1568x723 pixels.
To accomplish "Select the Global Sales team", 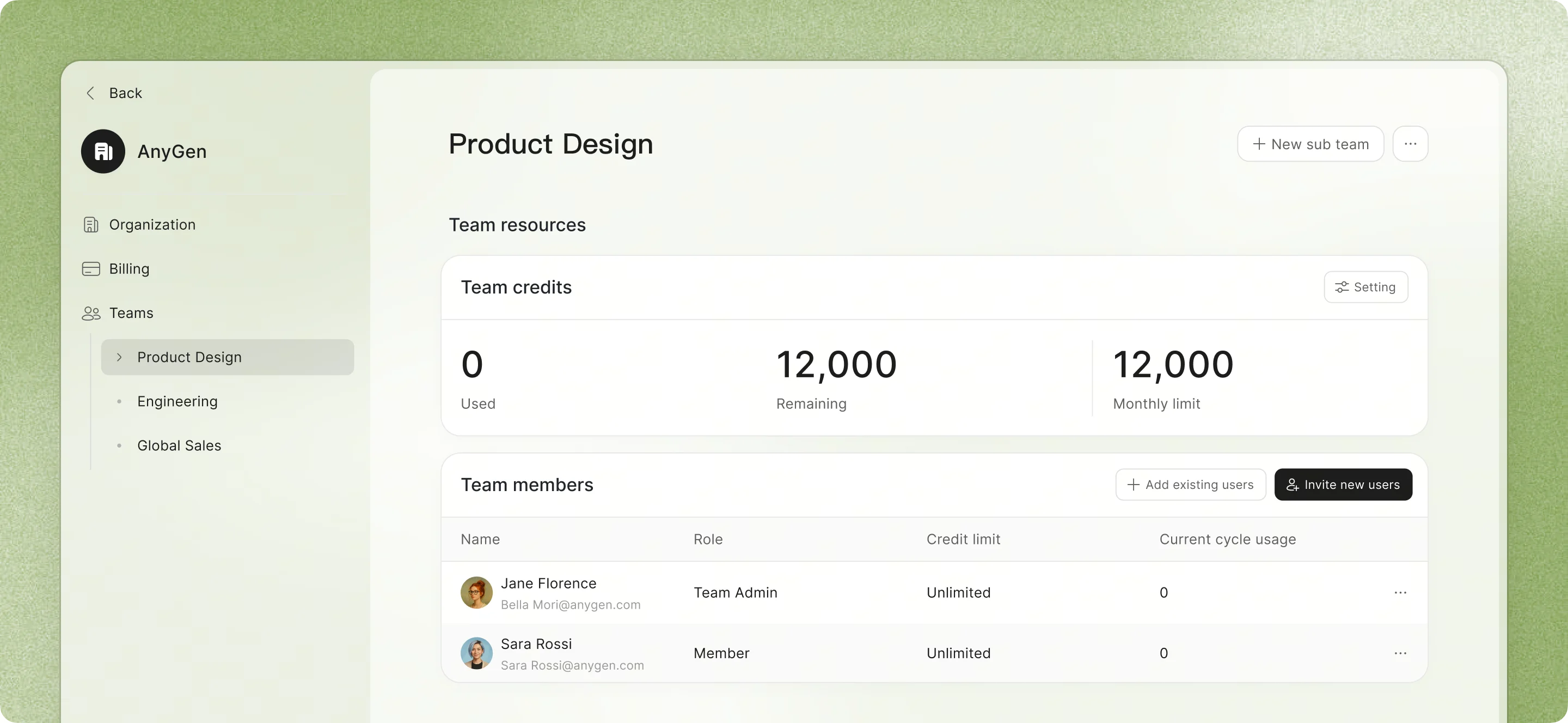I will 179,445.
